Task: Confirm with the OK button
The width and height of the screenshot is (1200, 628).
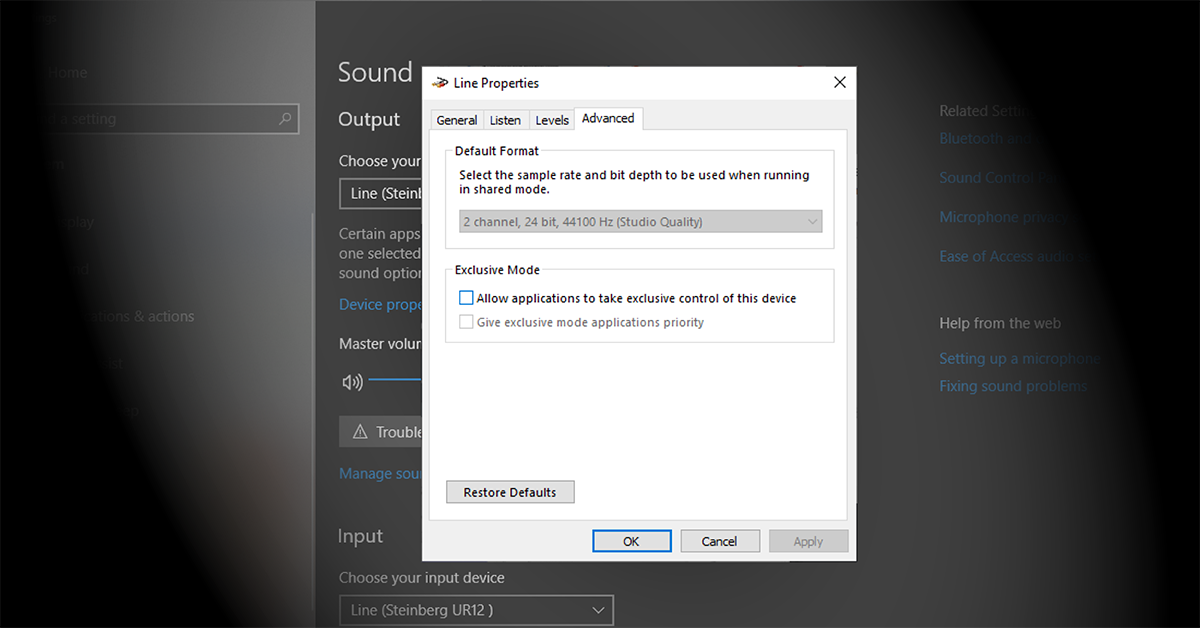Action: click(x=631, y=541)
